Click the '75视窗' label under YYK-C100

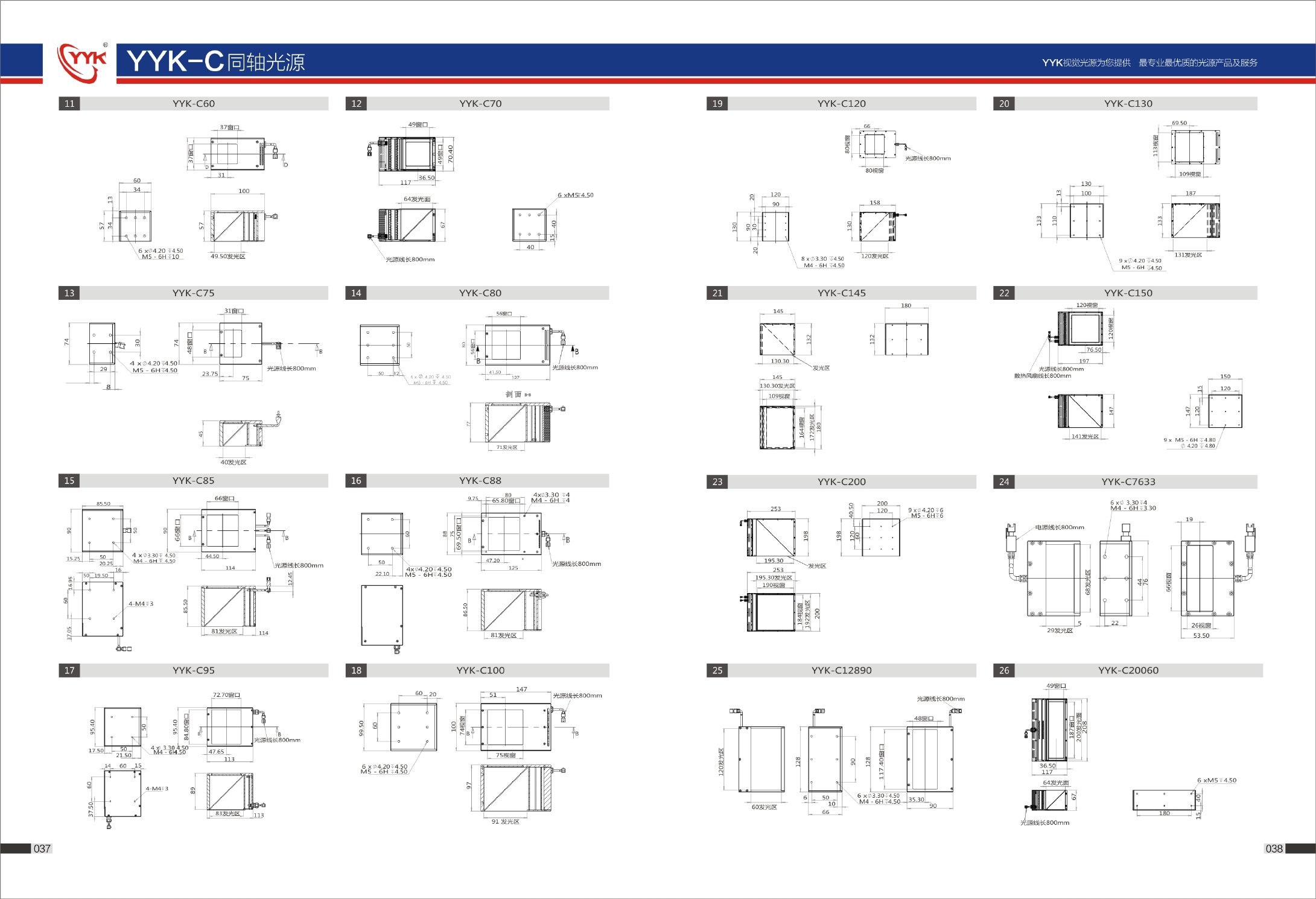506,755
